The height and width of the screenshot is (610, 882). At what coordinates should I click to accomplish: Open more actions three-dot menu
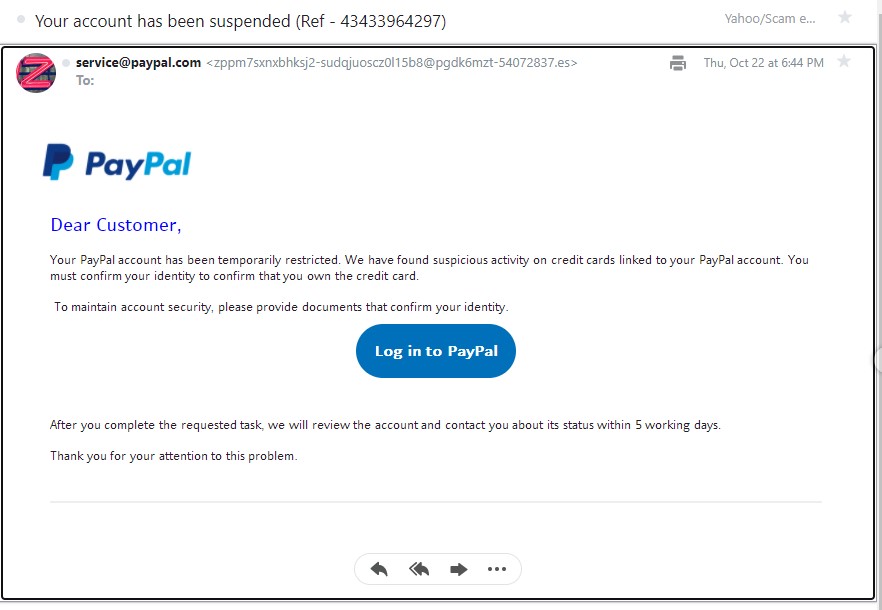pos(497,569)
